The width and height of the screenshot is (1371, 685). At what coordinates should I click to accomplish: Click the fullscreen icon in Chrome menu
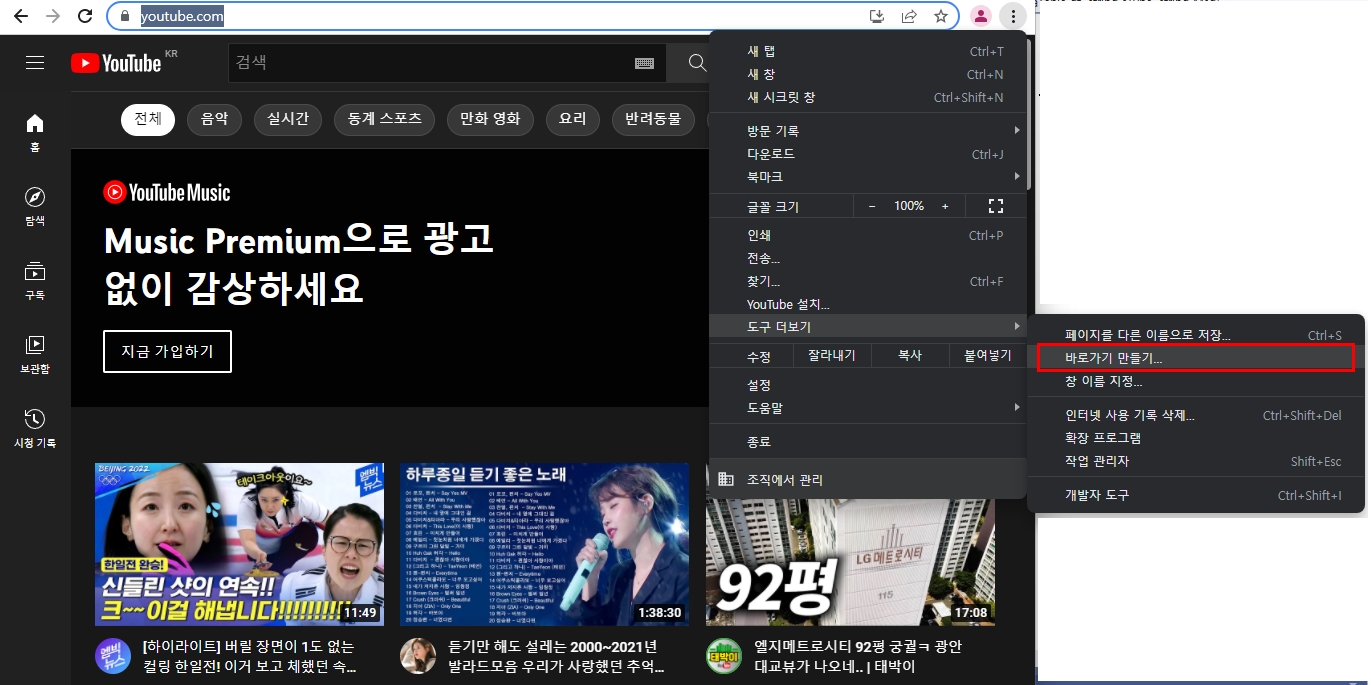995,206
